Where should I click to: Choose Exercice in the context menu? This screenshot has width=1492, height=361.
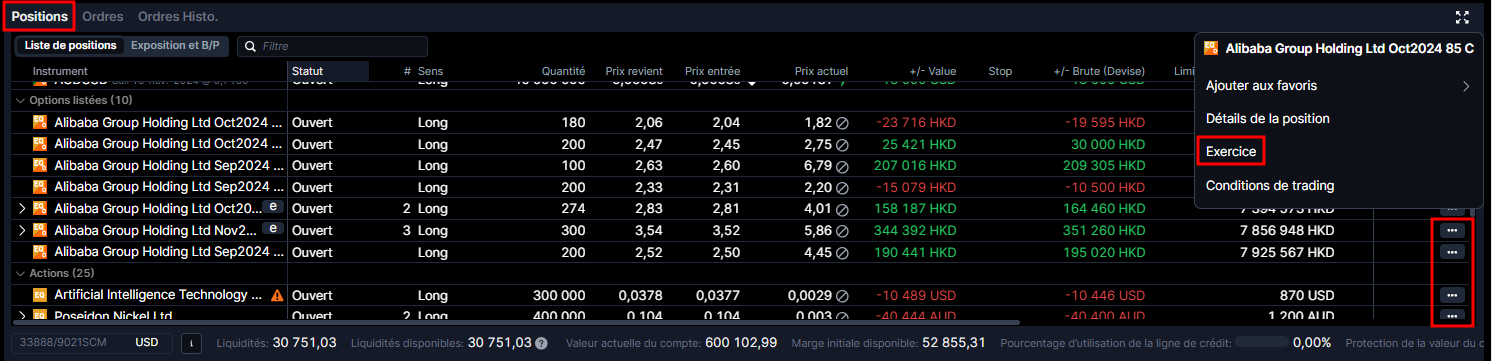[x=1230, y=151]
